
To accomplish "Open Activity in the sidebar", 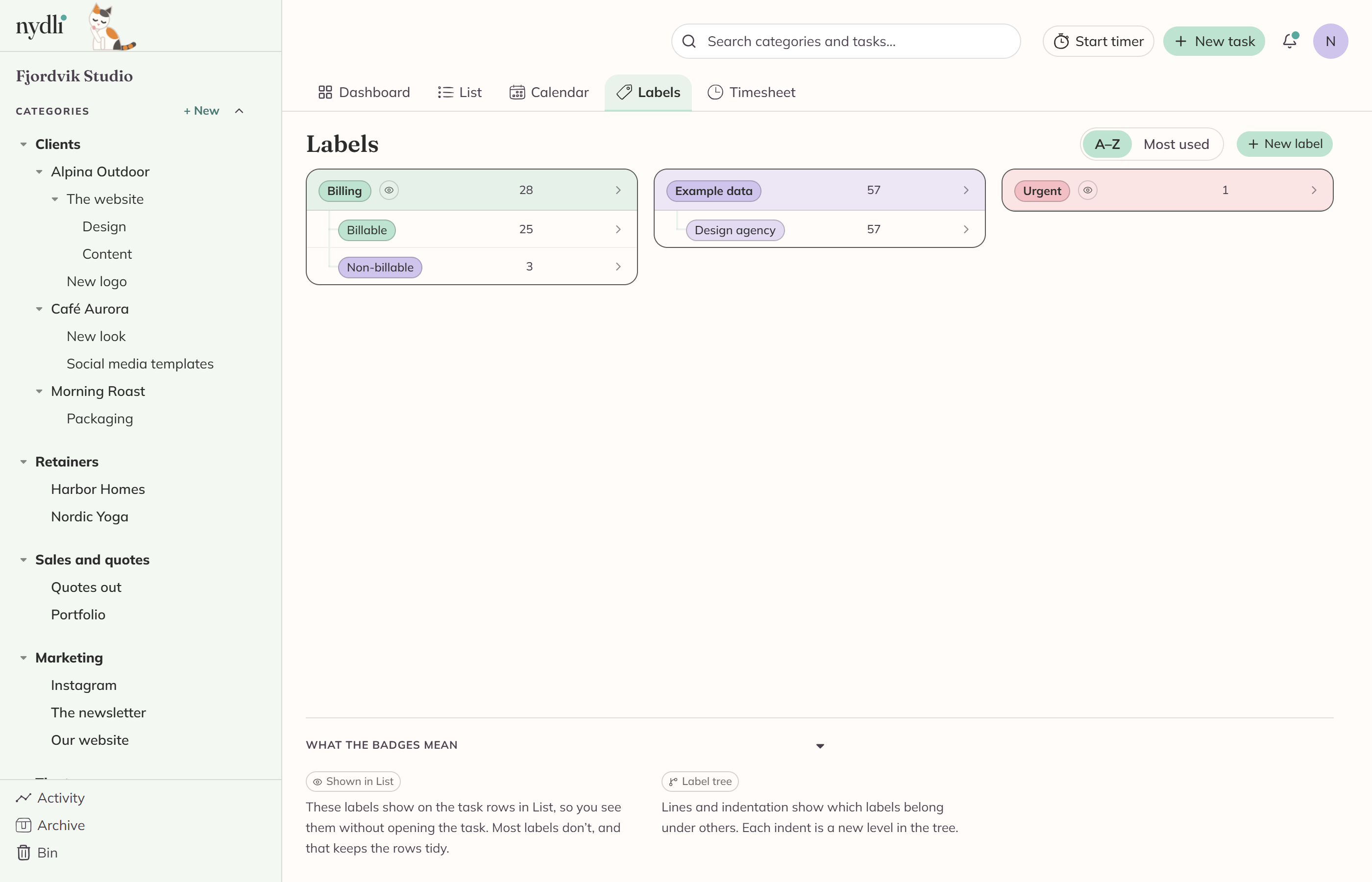I will (x=50, y=798).
